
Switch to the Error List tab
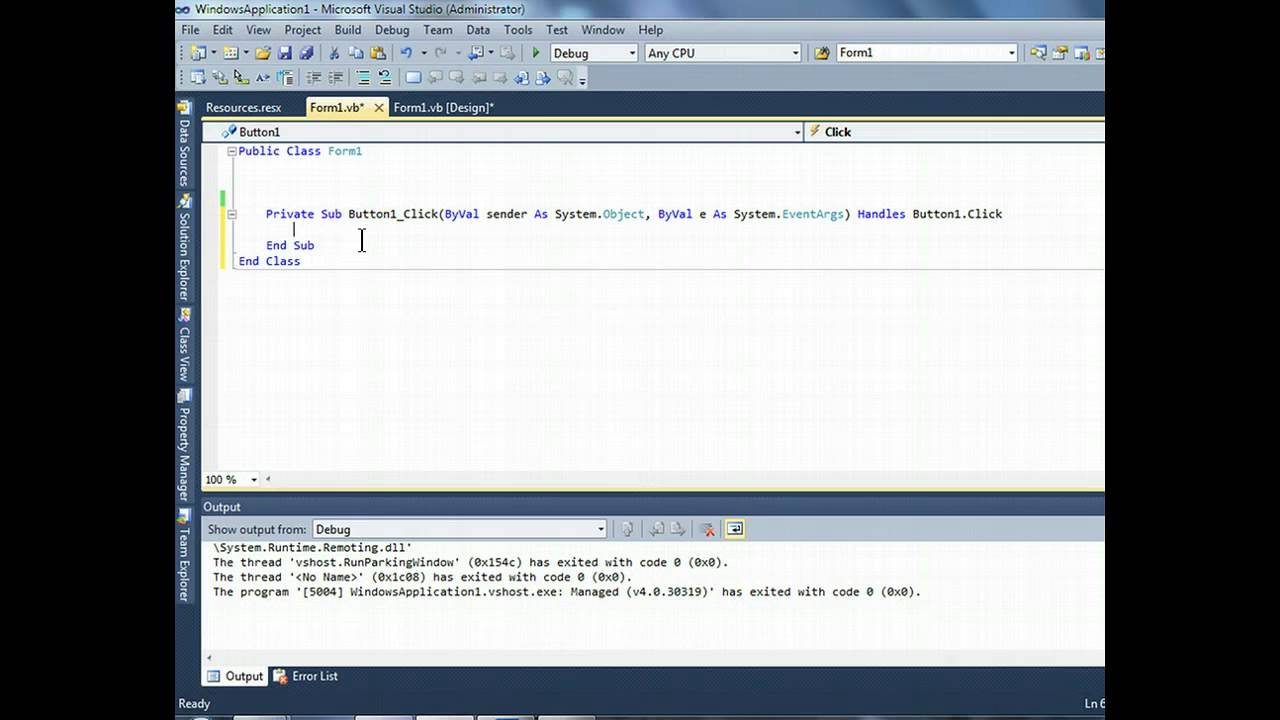coord(306,677)
